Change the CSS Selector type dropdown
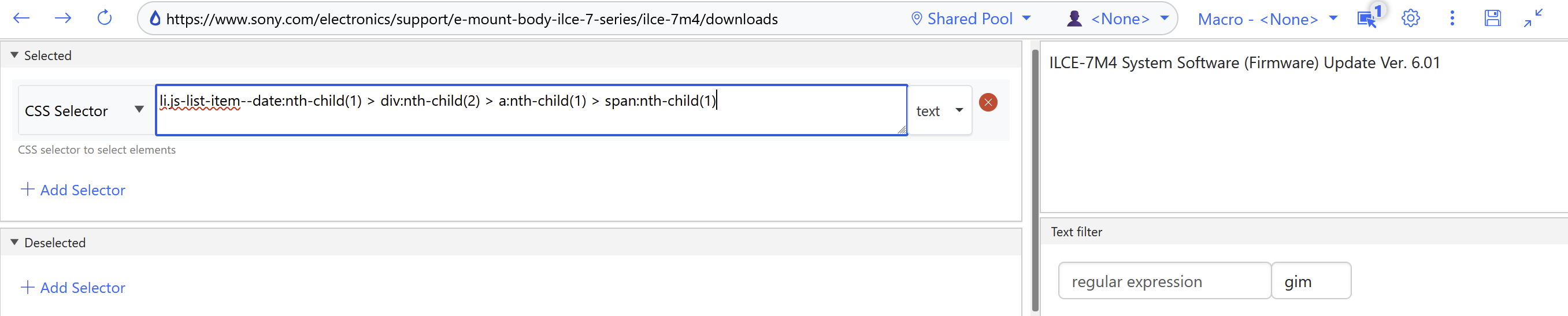The height and width of the screenshot is (316, 1568). (84, 111)
